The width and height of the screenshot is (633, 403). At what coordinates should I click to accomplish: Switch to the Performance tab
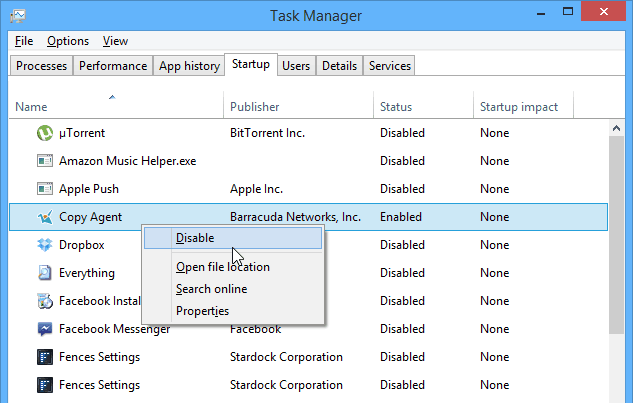click(x=113, y=66)
